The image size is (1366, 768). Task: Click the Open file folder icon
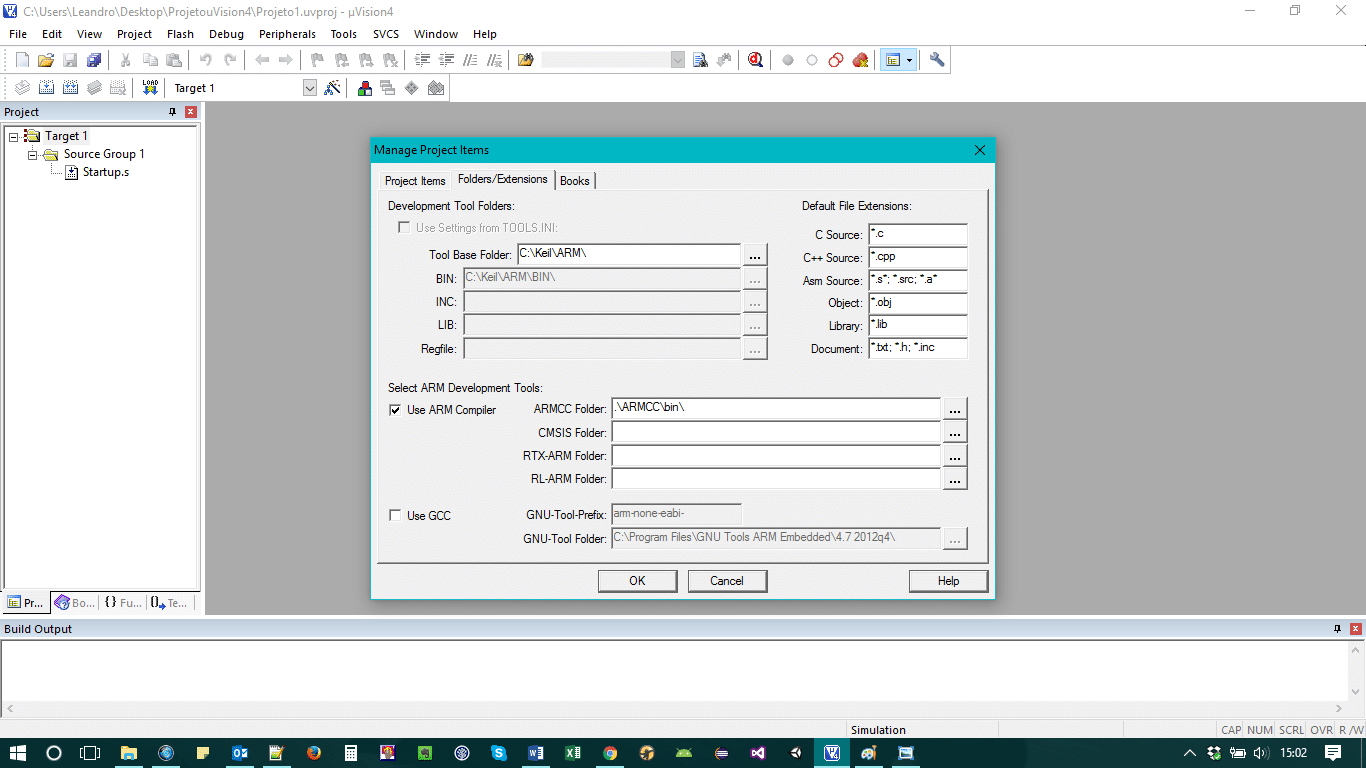coord(46,60)
